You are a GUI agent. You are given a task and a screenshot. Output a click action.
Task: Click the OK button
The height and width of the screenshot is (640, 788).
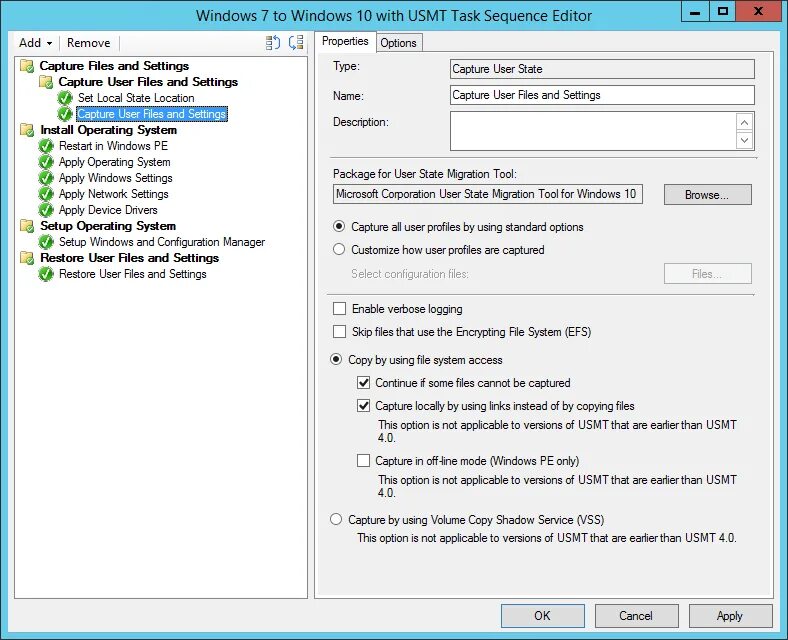point(542,616)
